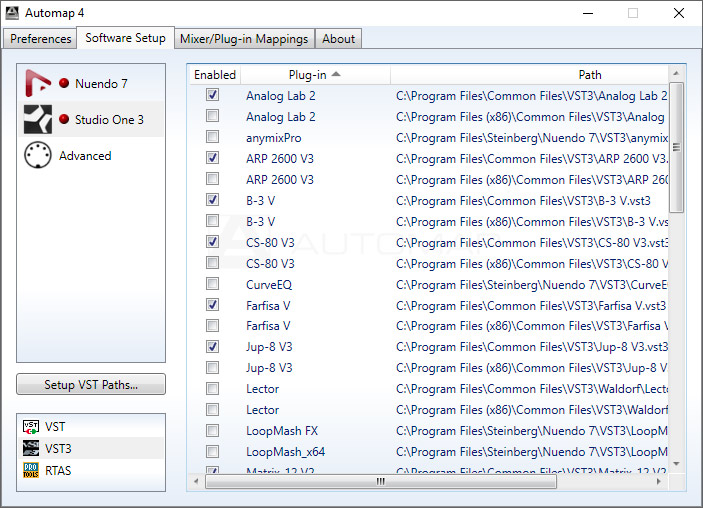
Task: Click the Advanced MIDI connector icon
Action: (x=38, y=156)
